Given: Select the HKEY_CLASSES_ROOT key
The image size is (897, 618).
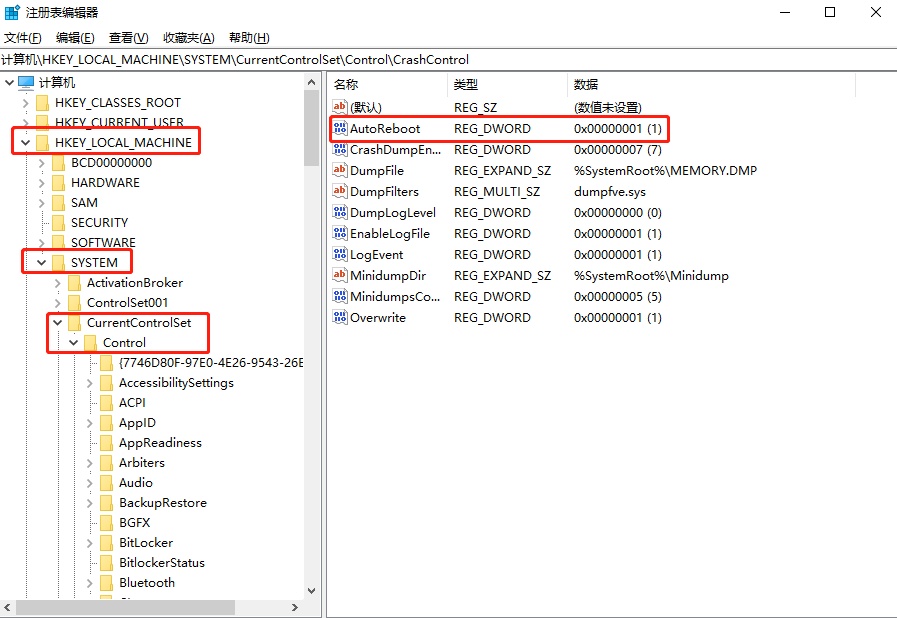Looking at the screenshot, I should pyautogui.click(x=116, y=101).
